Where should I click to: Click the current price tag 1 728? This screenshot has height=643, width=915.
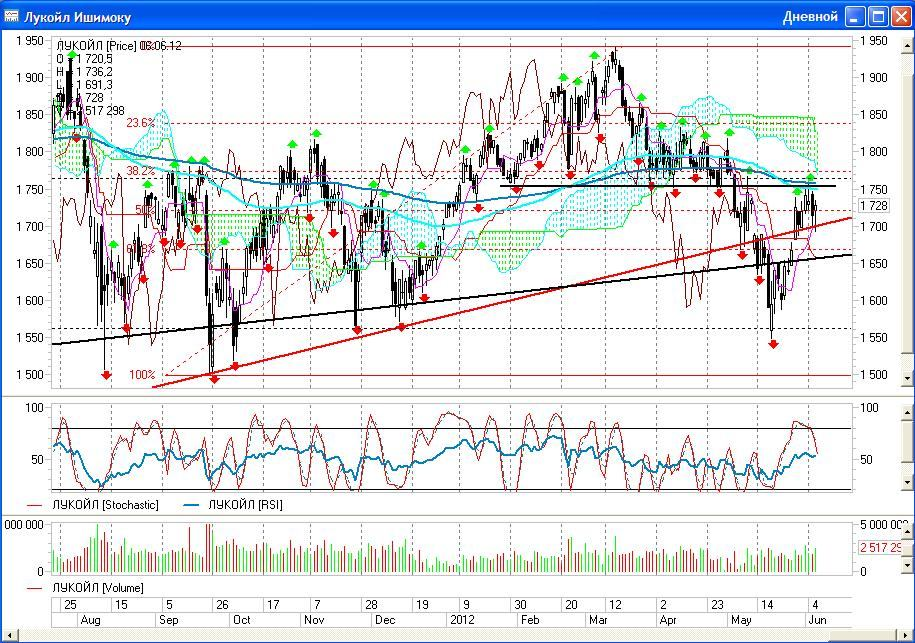pos(874,205)
